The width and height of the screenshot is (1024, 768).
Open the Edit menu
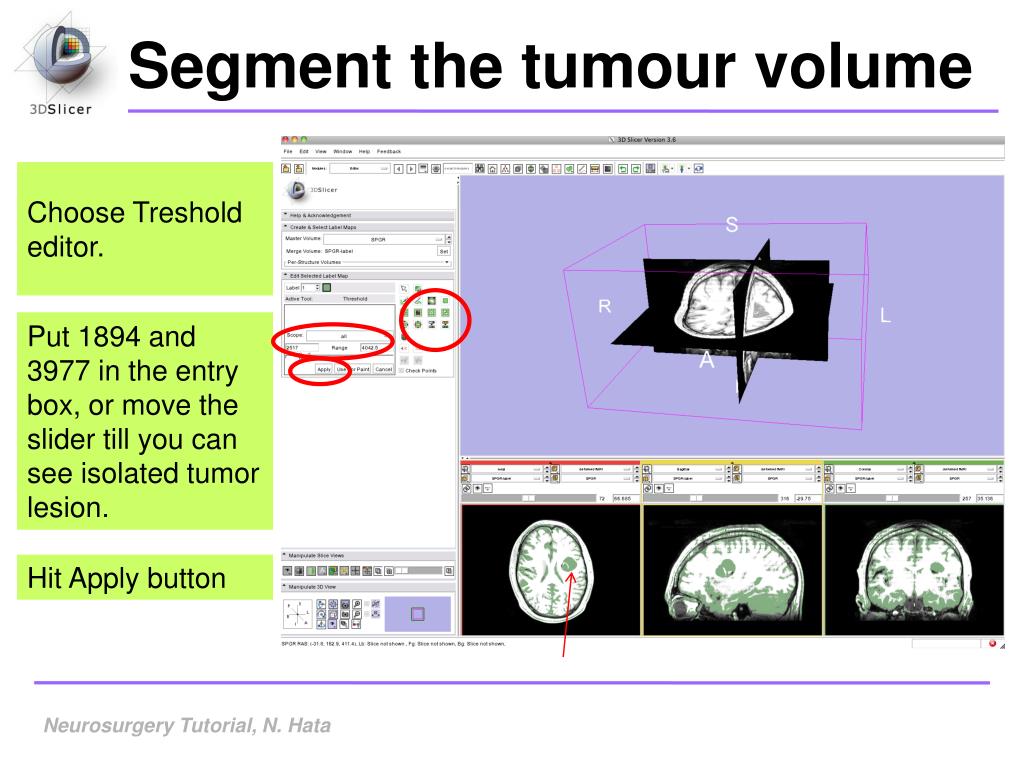[304, 152]
